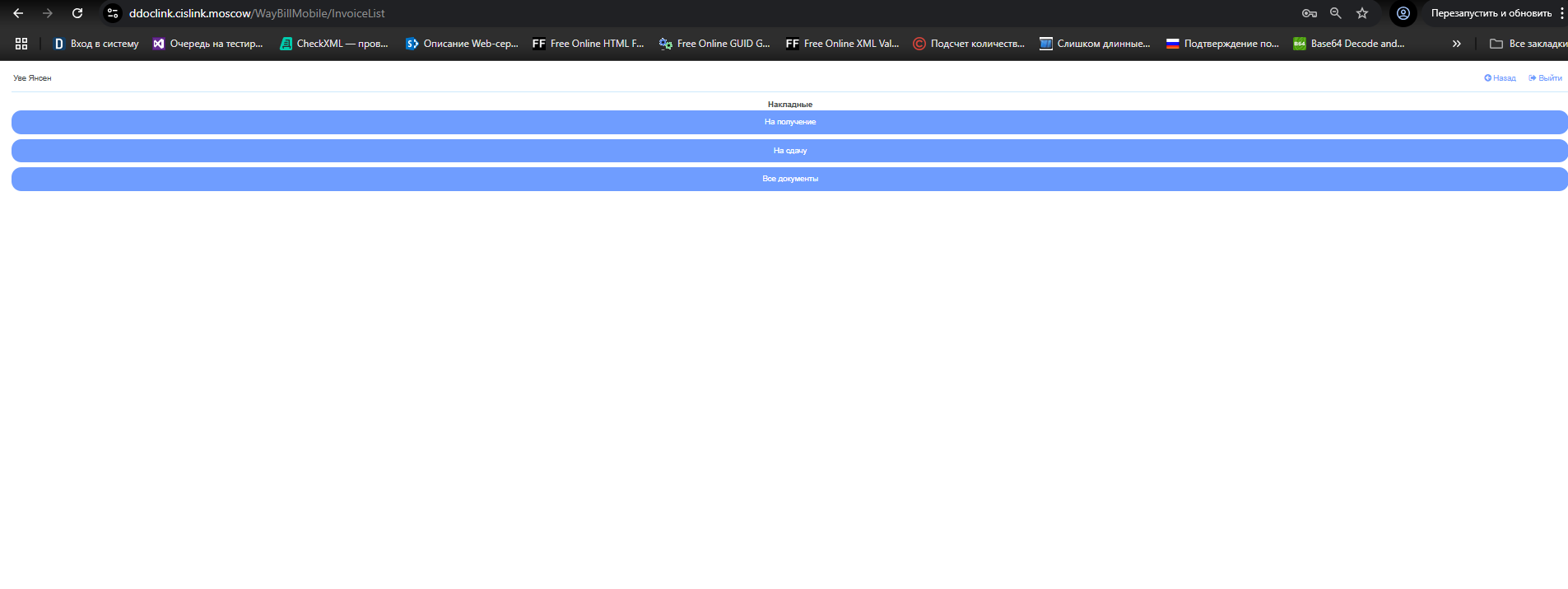Open Очередь на тестир... bookmark
The height and width of the screenshot is (589, 1568).
point(207,44)
